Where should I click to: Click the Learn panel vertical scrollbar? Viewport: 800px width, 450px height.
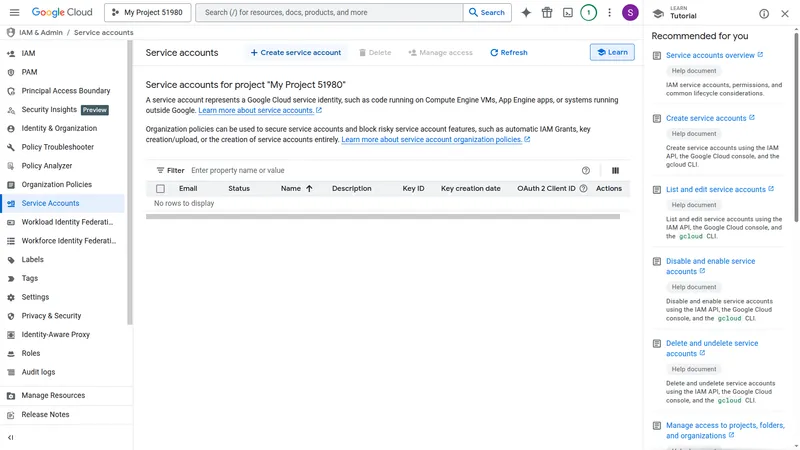point(796,127)
